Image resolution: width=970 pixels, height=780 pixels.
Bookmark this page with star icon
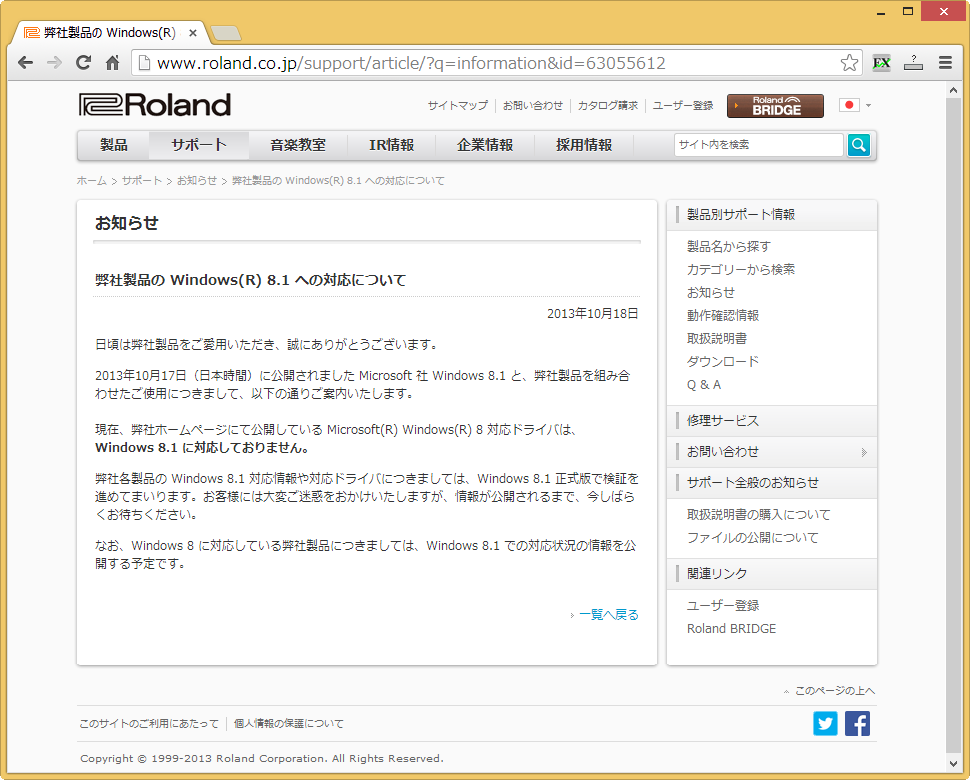point(849,62)
